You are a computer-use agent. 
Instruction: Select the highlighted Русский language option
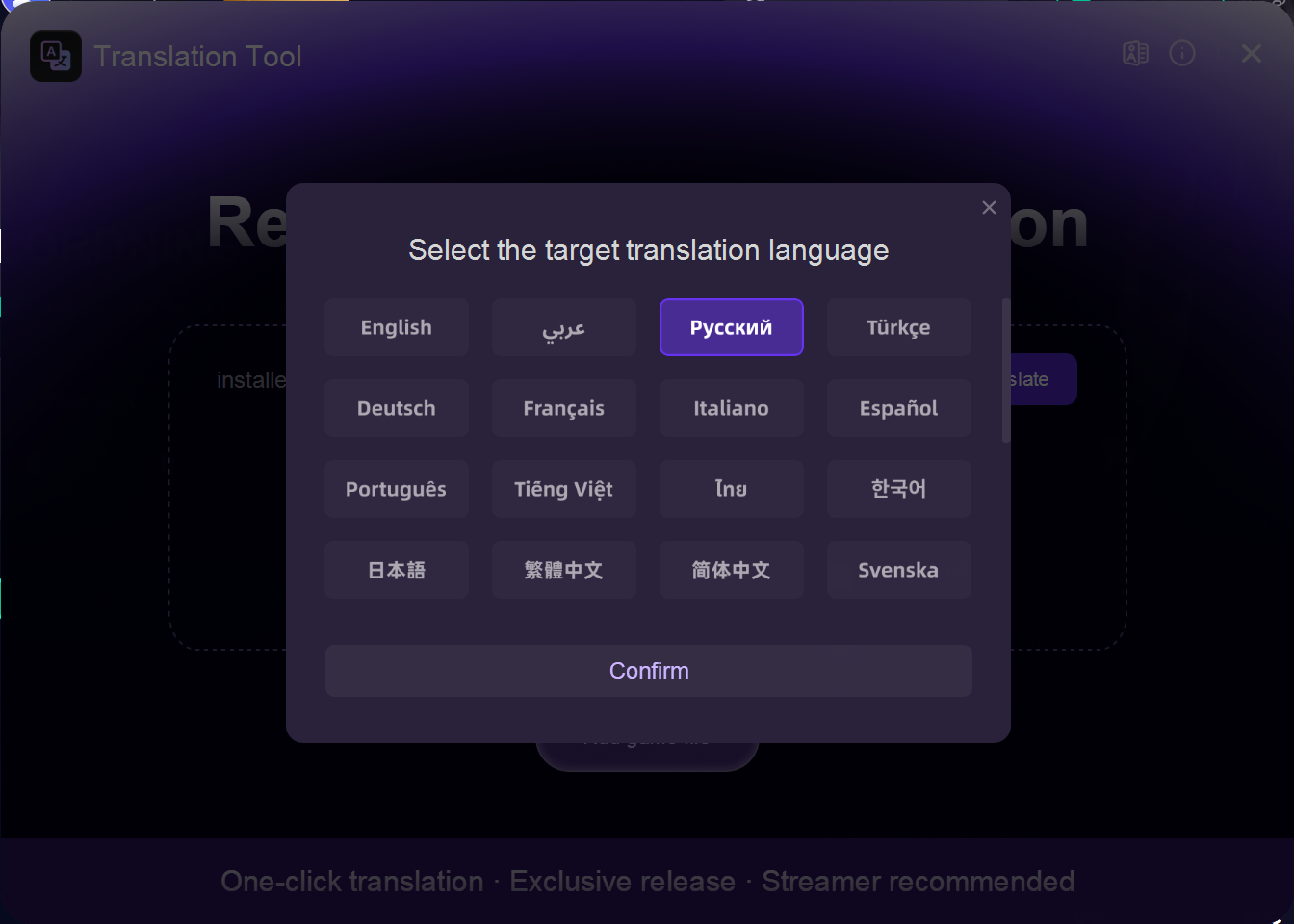731,327
